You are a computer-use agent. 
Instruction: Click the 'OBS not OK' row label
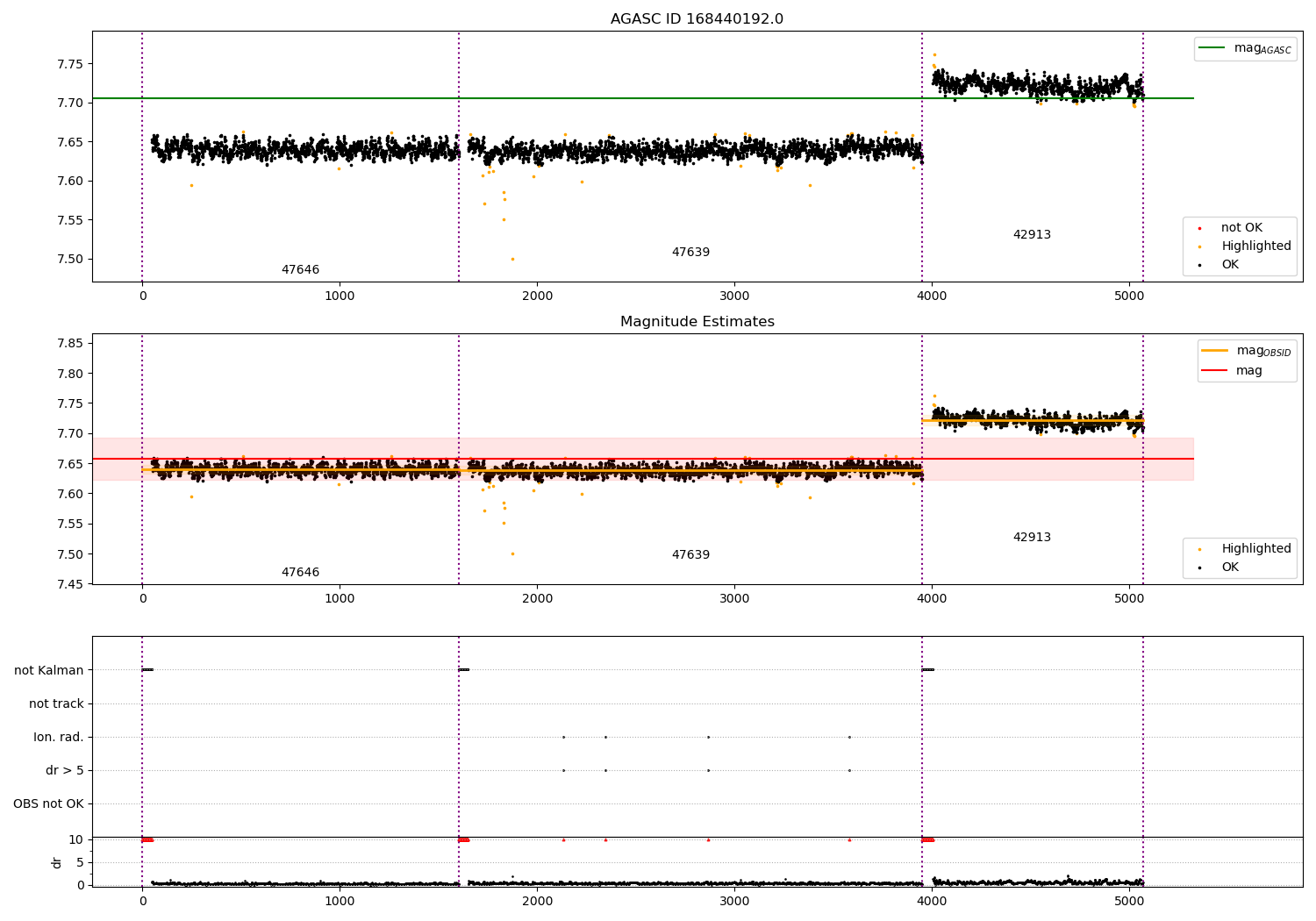point(48,804)
